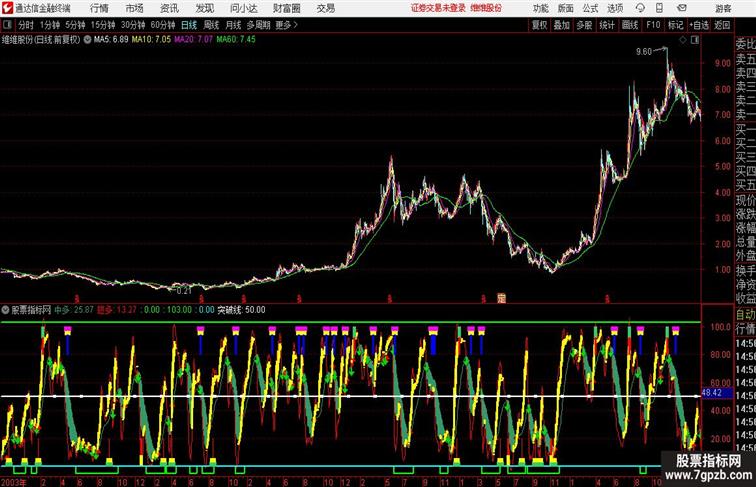Click the red 维维股份 stock name link
This screenshot has width=756, height=487.
(x=486, y=8)
